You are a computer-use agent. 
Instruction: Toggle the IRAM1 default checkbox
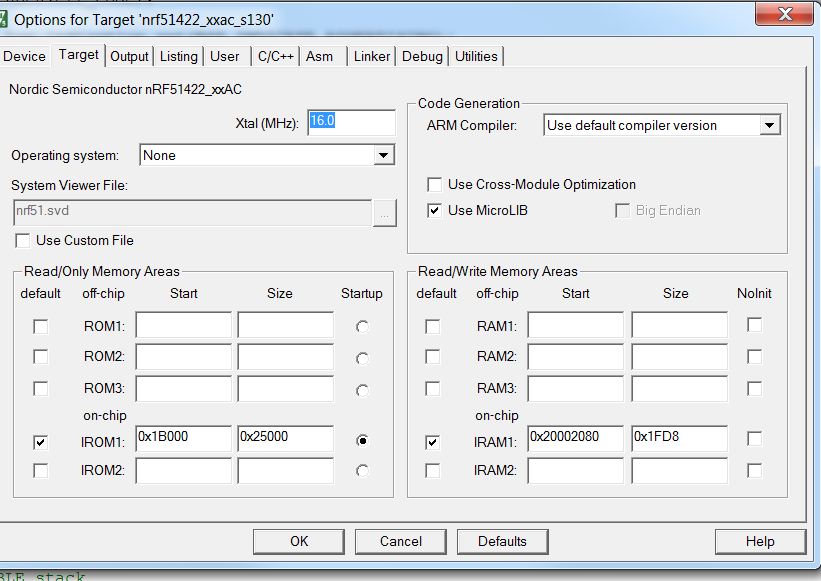tap(432, 442)
